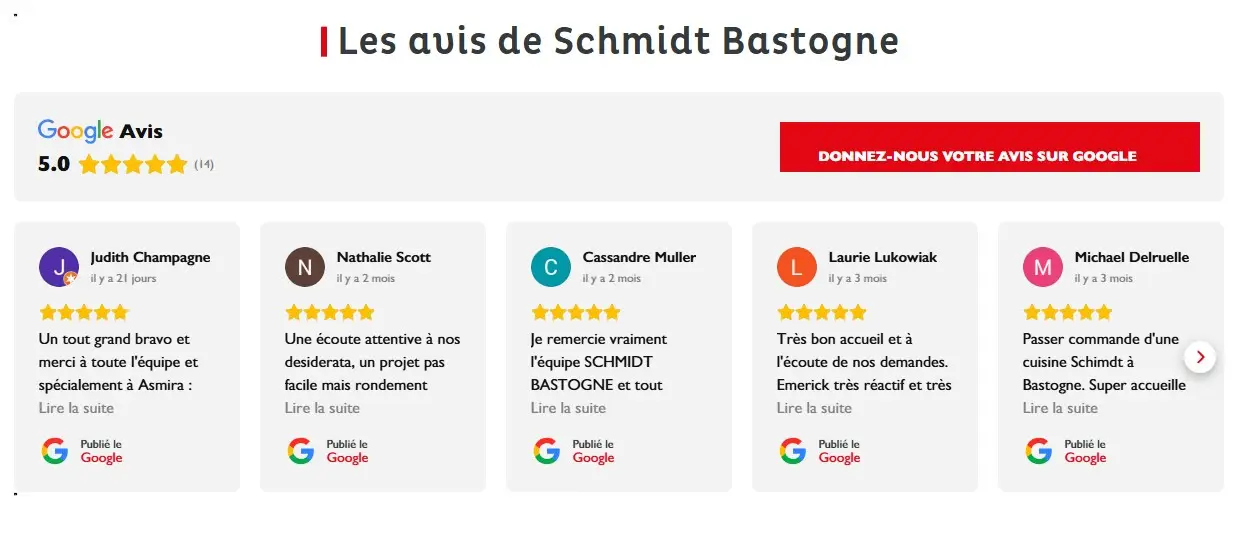Expand Cassandre Muller's review with Lire la suite
This screenshot has height=543, width=1246.
(568, 408)
